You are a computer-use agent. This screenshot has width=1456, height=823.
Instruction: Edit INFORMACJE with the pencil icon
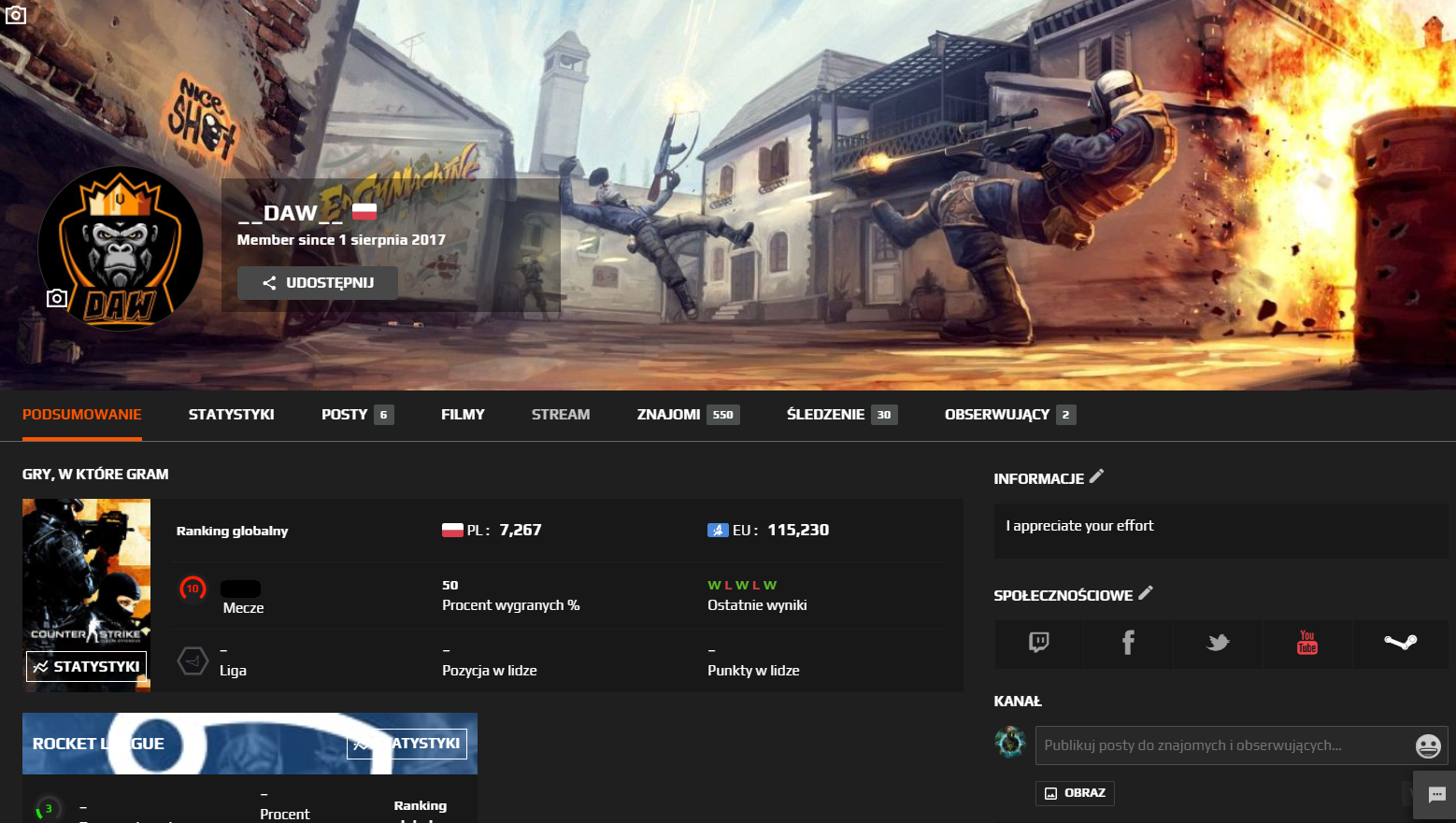coord(1097,476)
